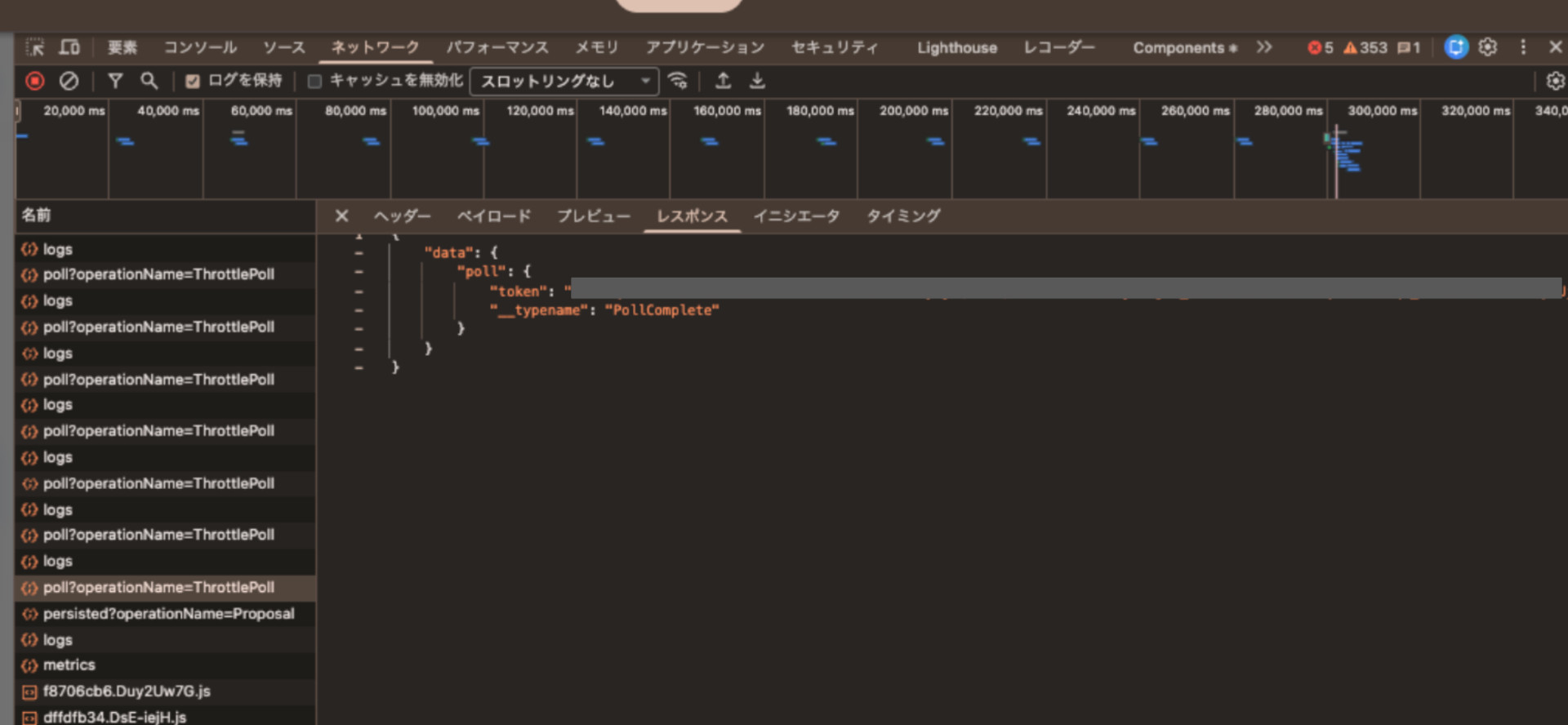Open the スロットリングなし throttling dropdown
This screenshot has width=1568, height=725.
(x=564, y=81)
